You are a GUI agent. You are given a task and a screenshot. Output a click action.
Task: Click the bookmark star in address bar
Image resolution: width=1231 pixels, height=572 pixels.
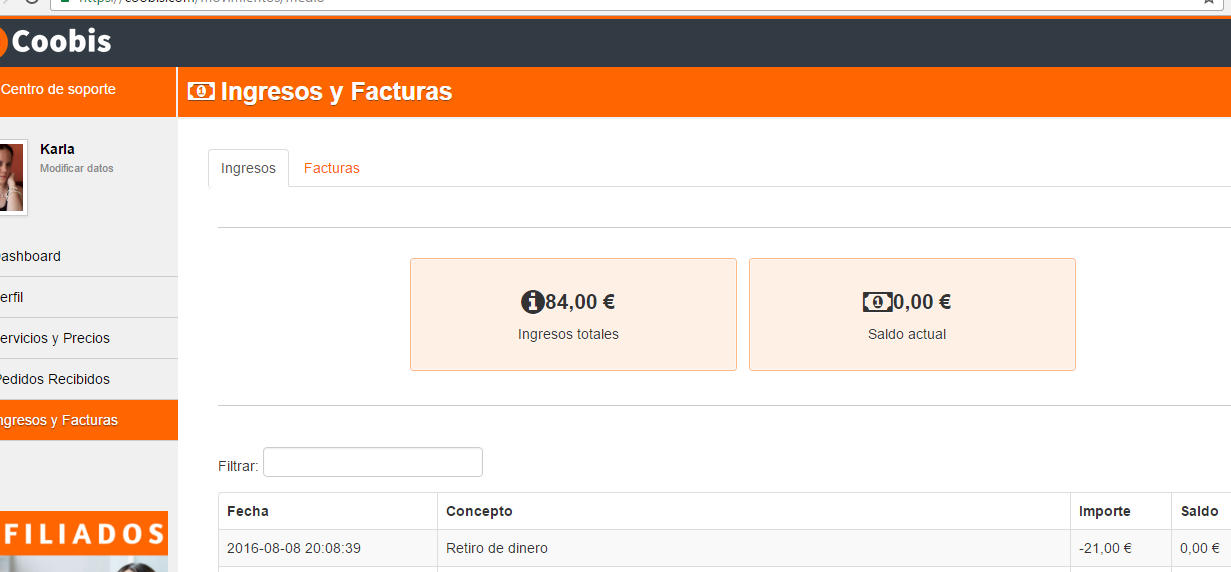(x=1208, y=2)
